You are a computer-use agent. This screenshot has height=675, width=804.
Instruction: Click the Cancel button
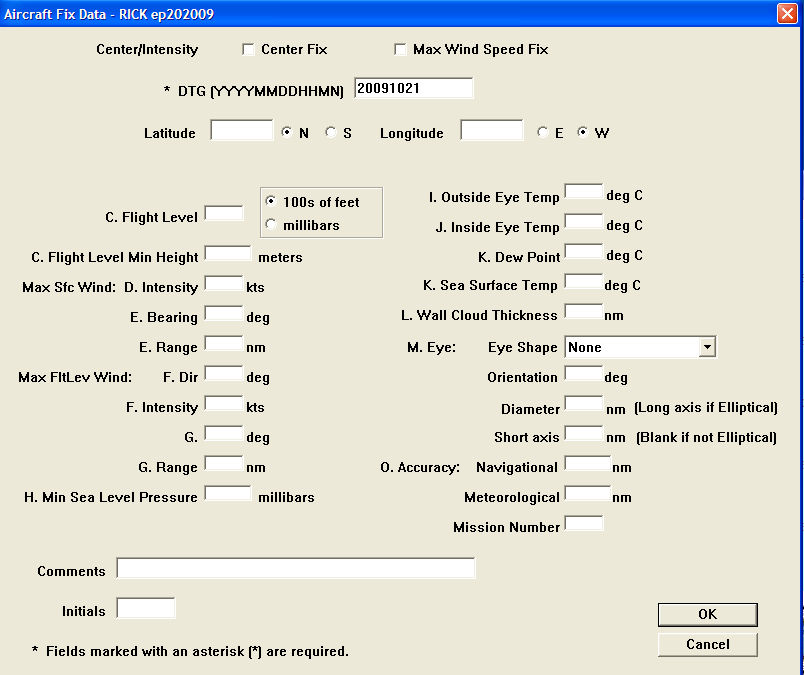(707, 644)
